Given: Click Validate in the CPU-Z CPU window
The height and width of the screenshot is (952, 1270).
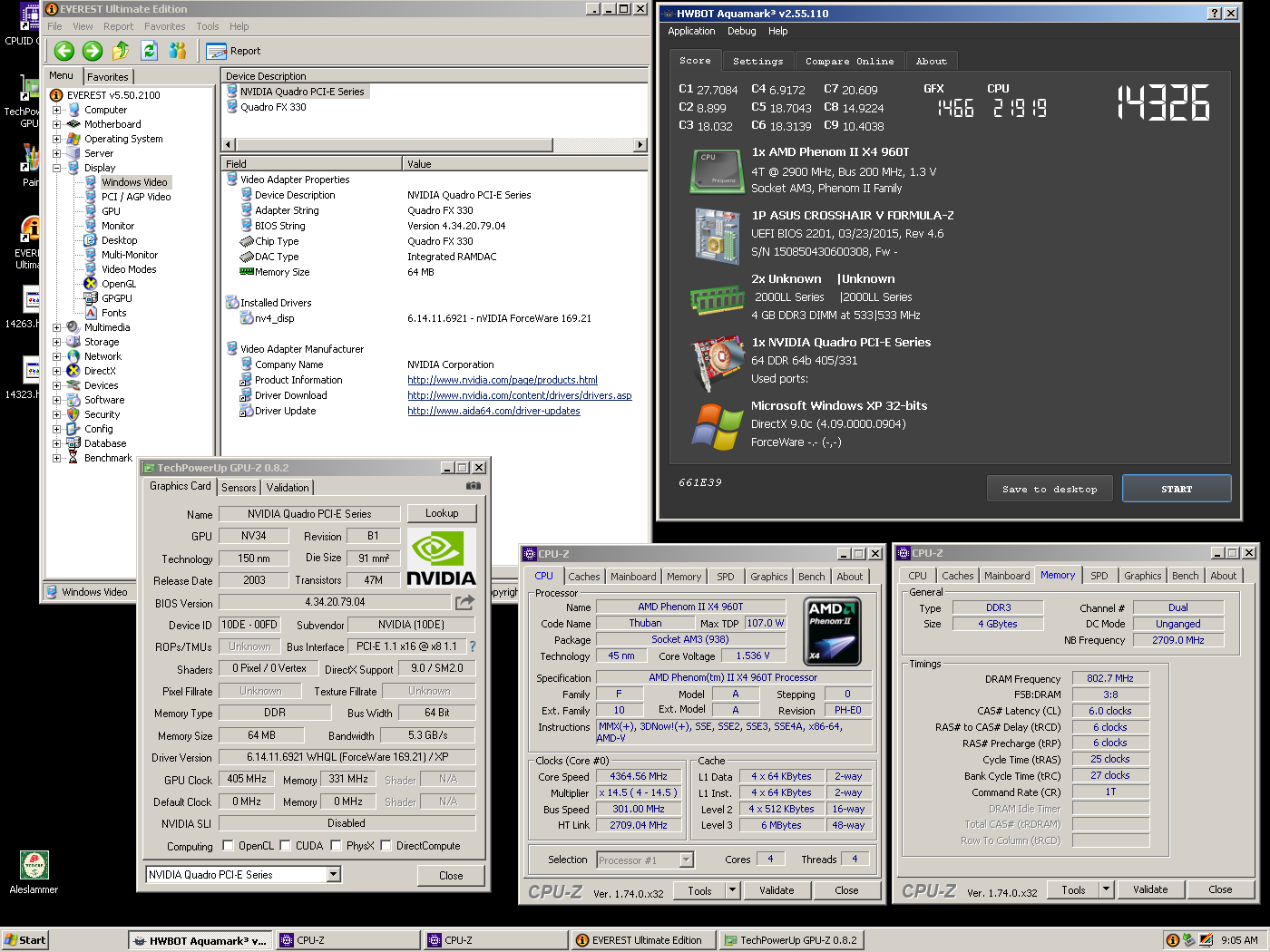Looking at the screenshot, I should pos(777,890).
